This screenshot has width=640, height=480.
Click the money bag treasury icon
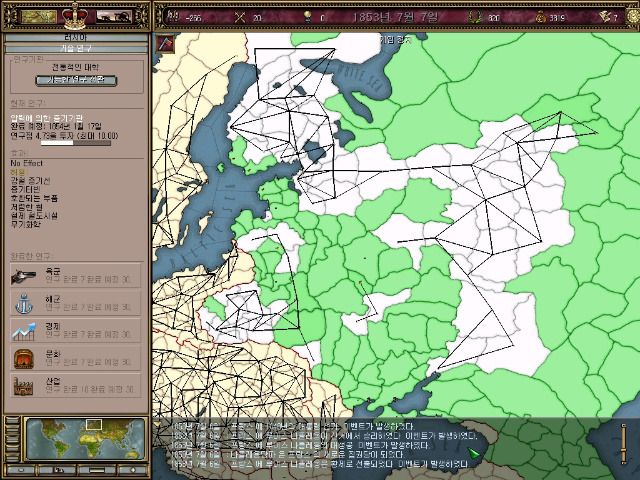click(x=540, y=17)
